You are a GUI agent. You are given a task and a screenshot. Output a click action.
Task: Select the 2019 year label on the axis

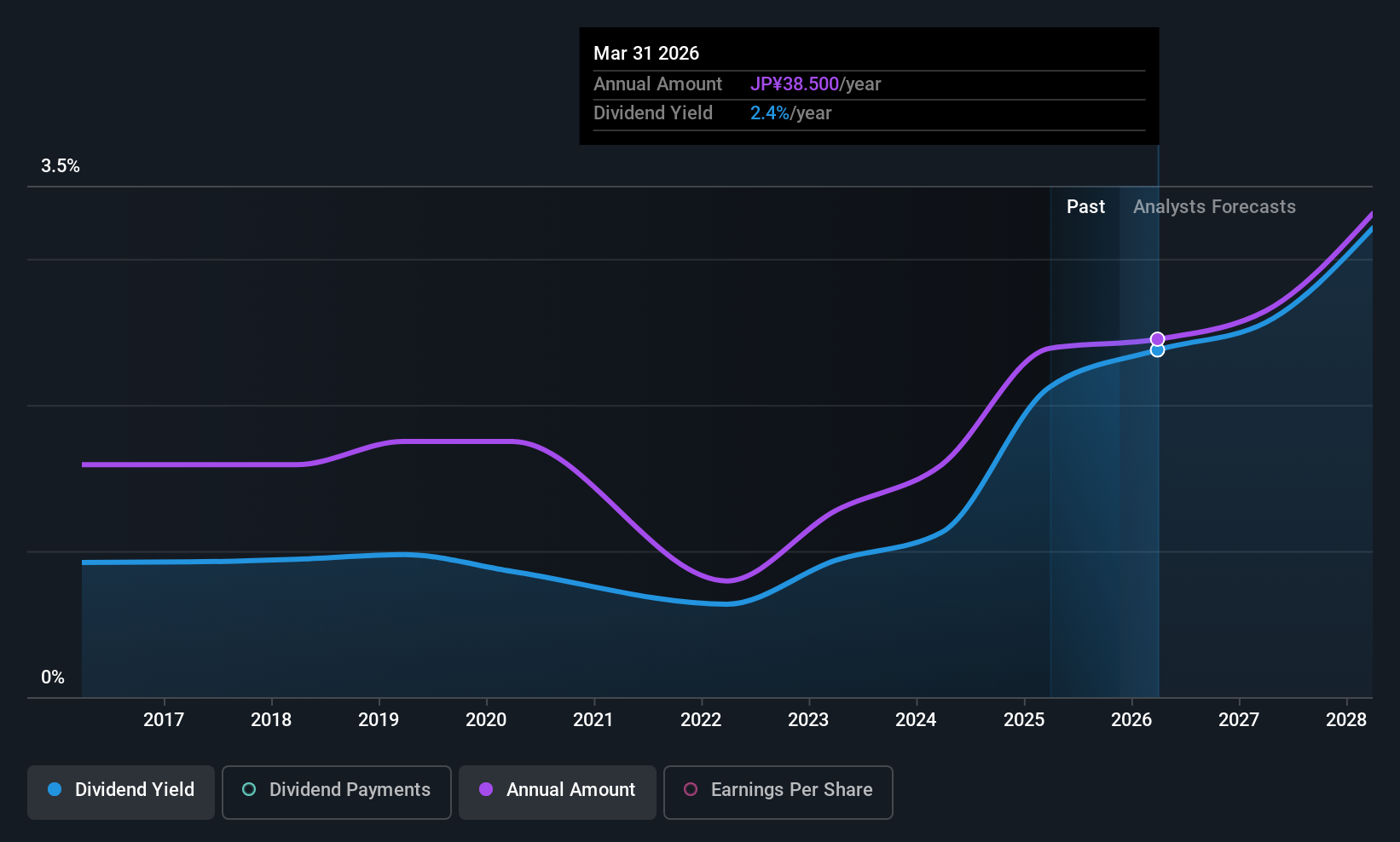tap(379, 720)
